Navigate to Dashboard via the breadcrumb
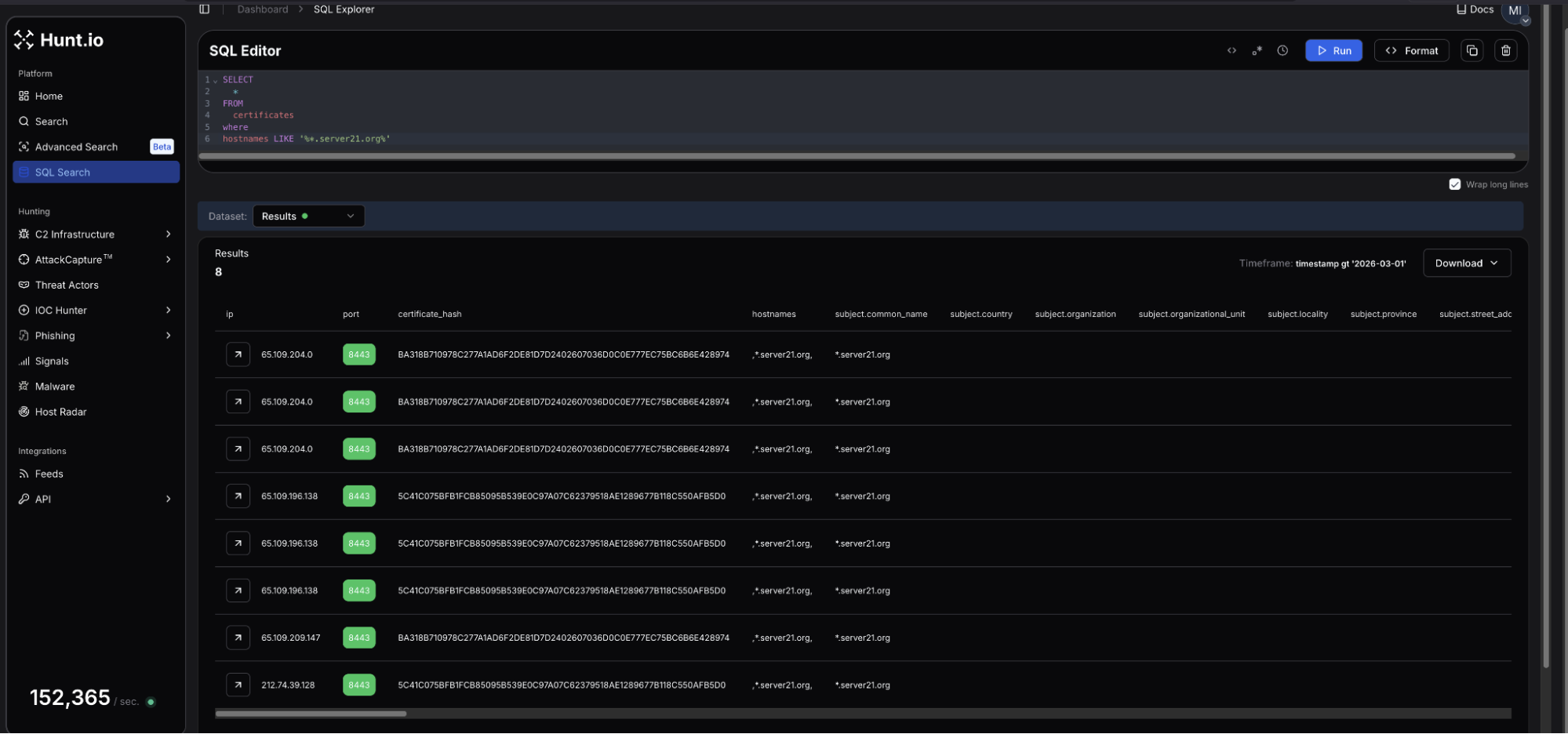 tap(263, 9)
